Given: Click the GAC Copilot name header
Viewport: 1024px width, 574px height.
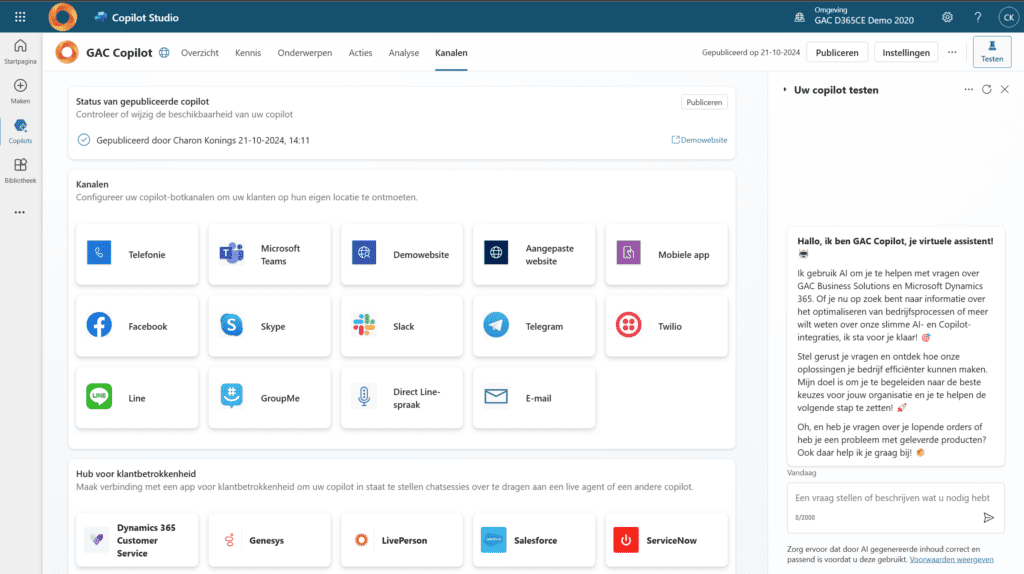Looking at the screenshot, I should pos(119,53).
